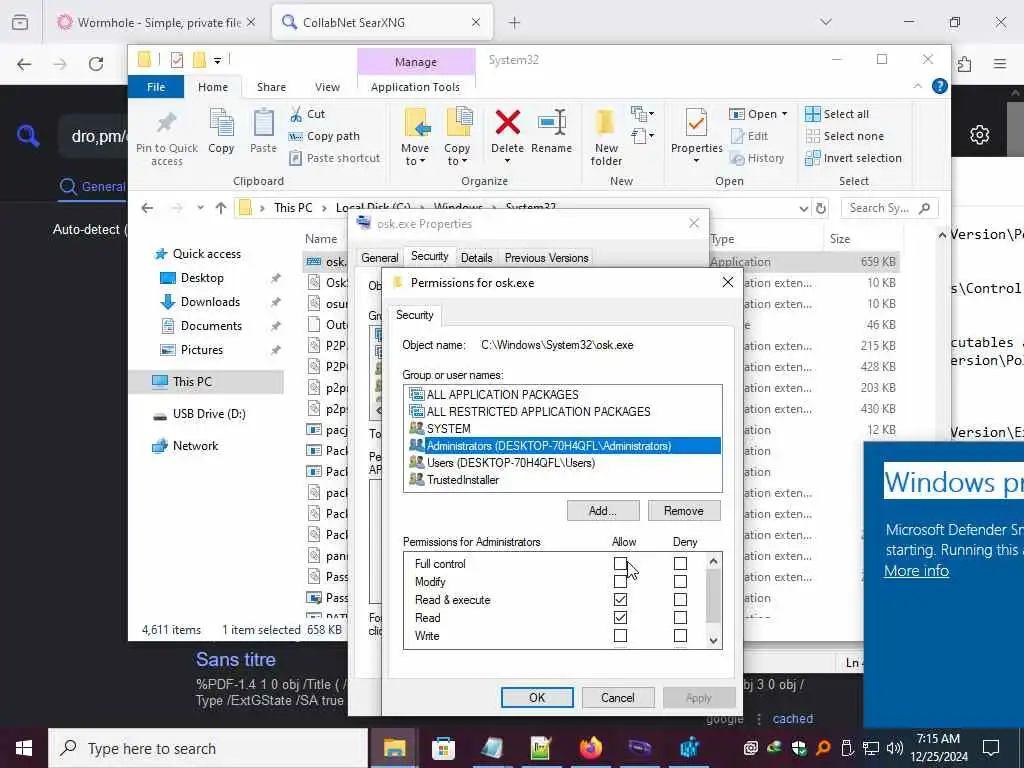Click Select all in ribbon
The image size is (1024, 768).
[x=837, y=114]
